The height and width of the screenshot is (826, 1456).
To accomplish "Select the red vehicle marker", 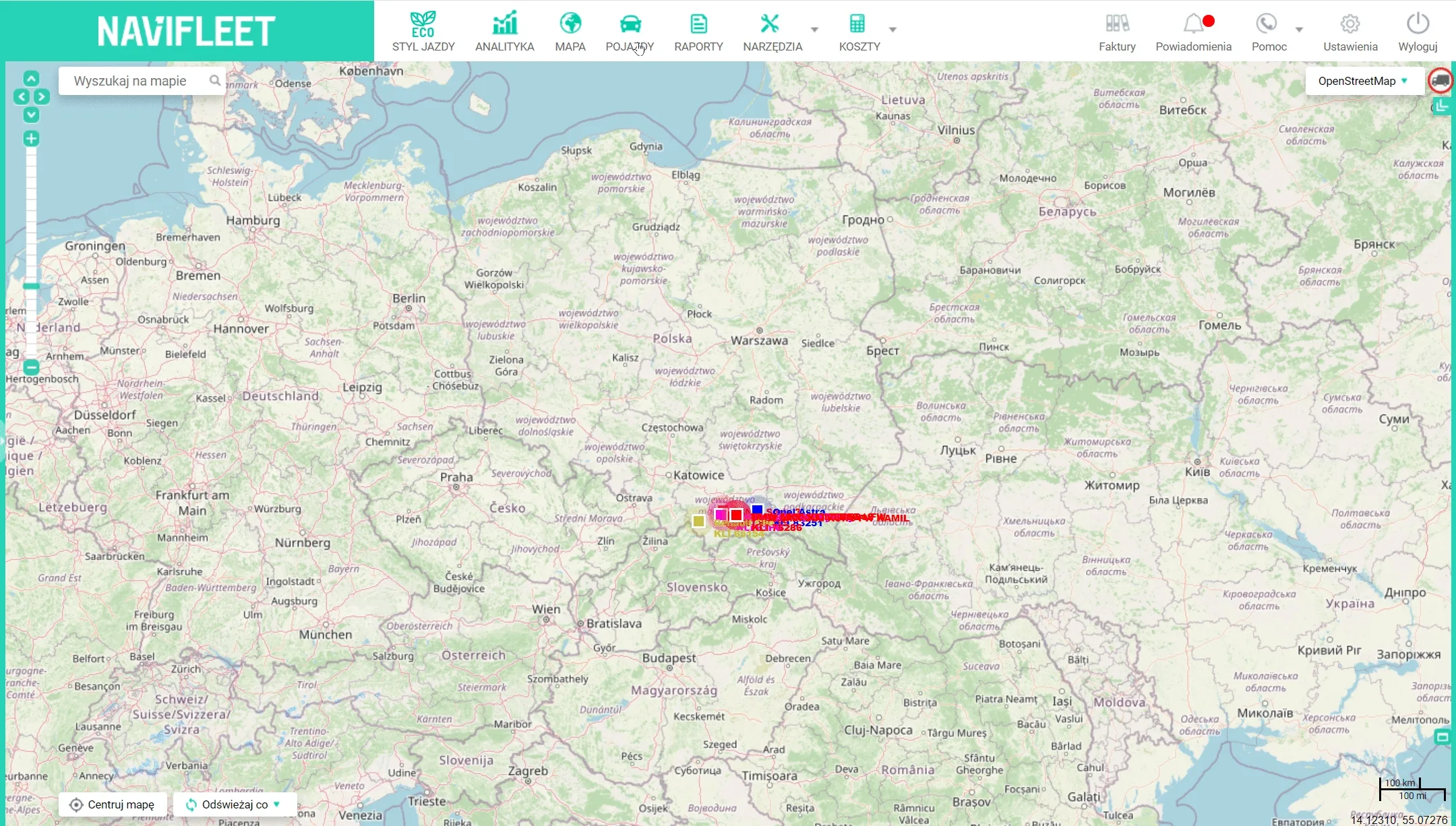I will [x=736, y=515].
